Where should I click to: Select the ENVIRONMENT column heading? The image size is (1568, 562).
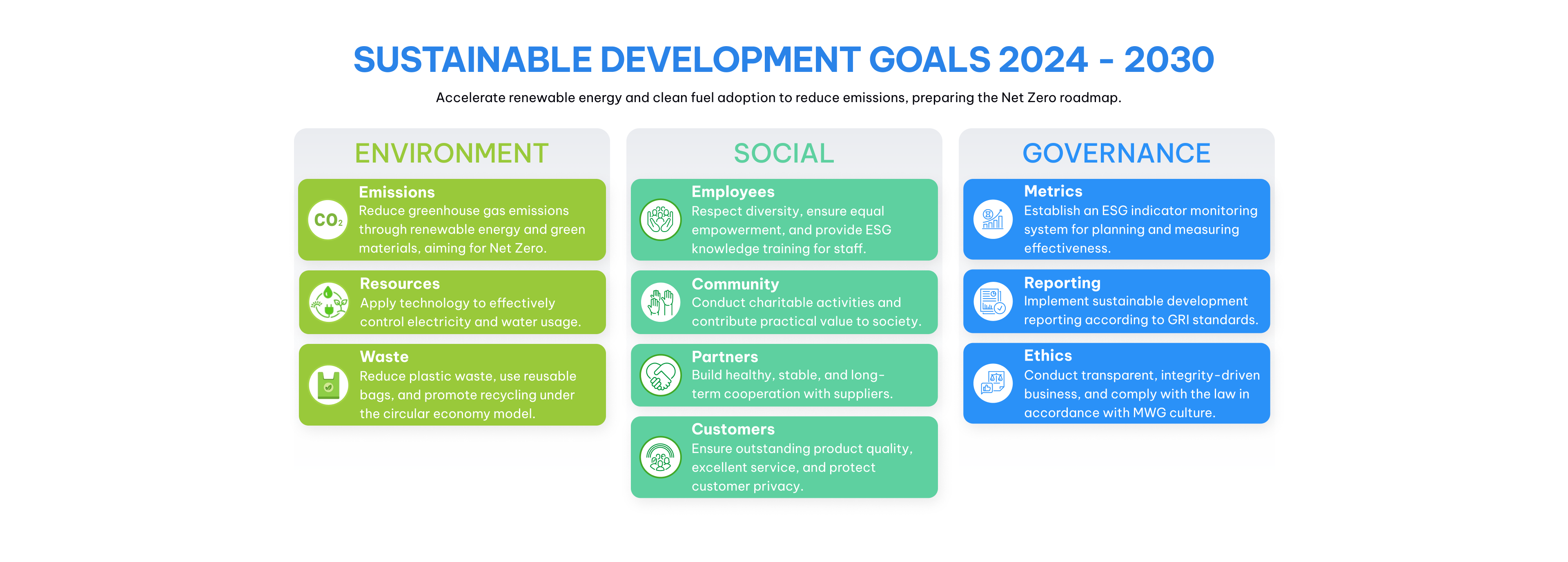point(452,154)
